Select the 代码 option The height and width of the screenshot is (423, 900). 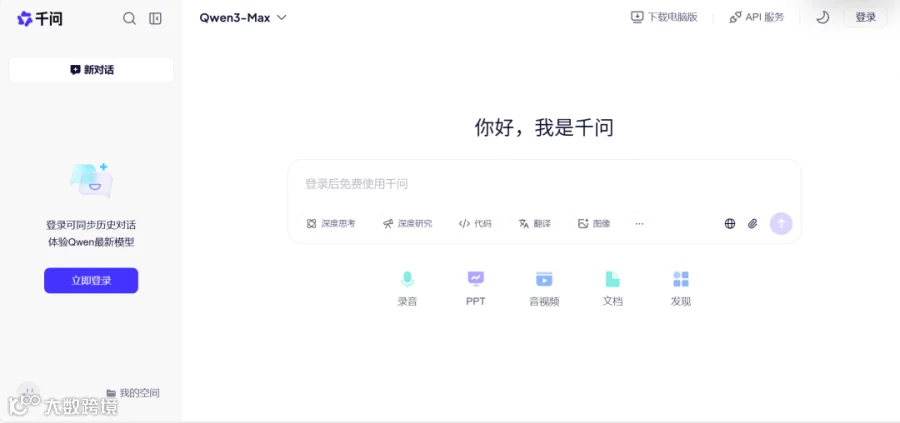(x=475, y=224)
